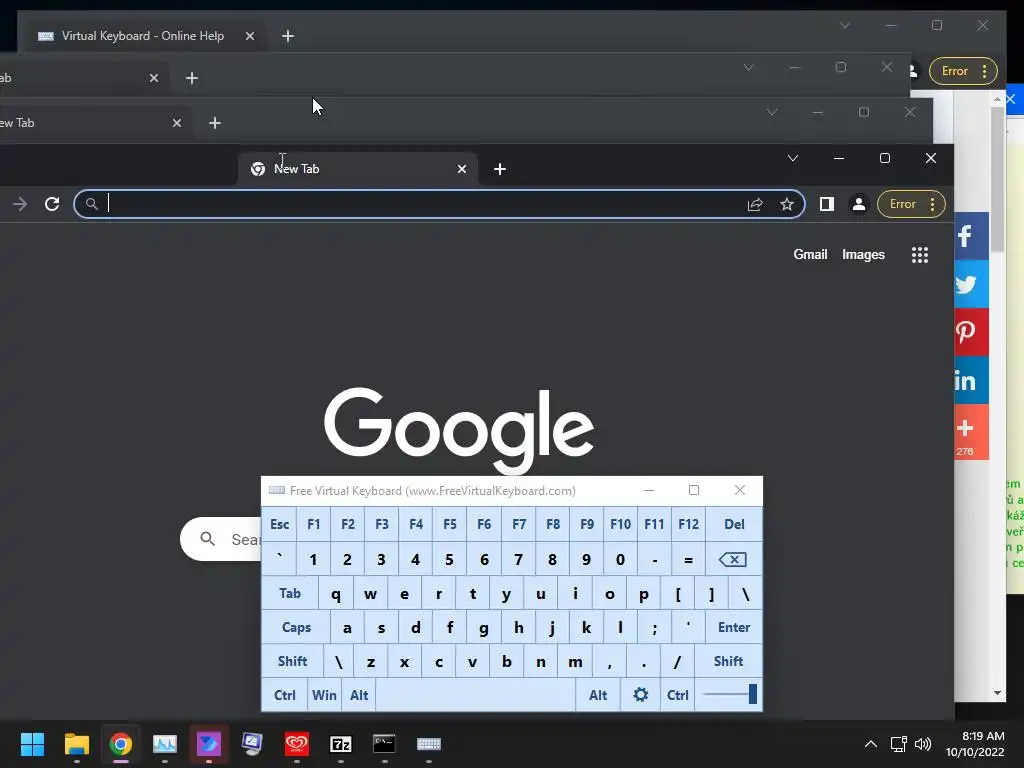Toggle right Ctrl key on virtual keyboard

pos(678,695)
